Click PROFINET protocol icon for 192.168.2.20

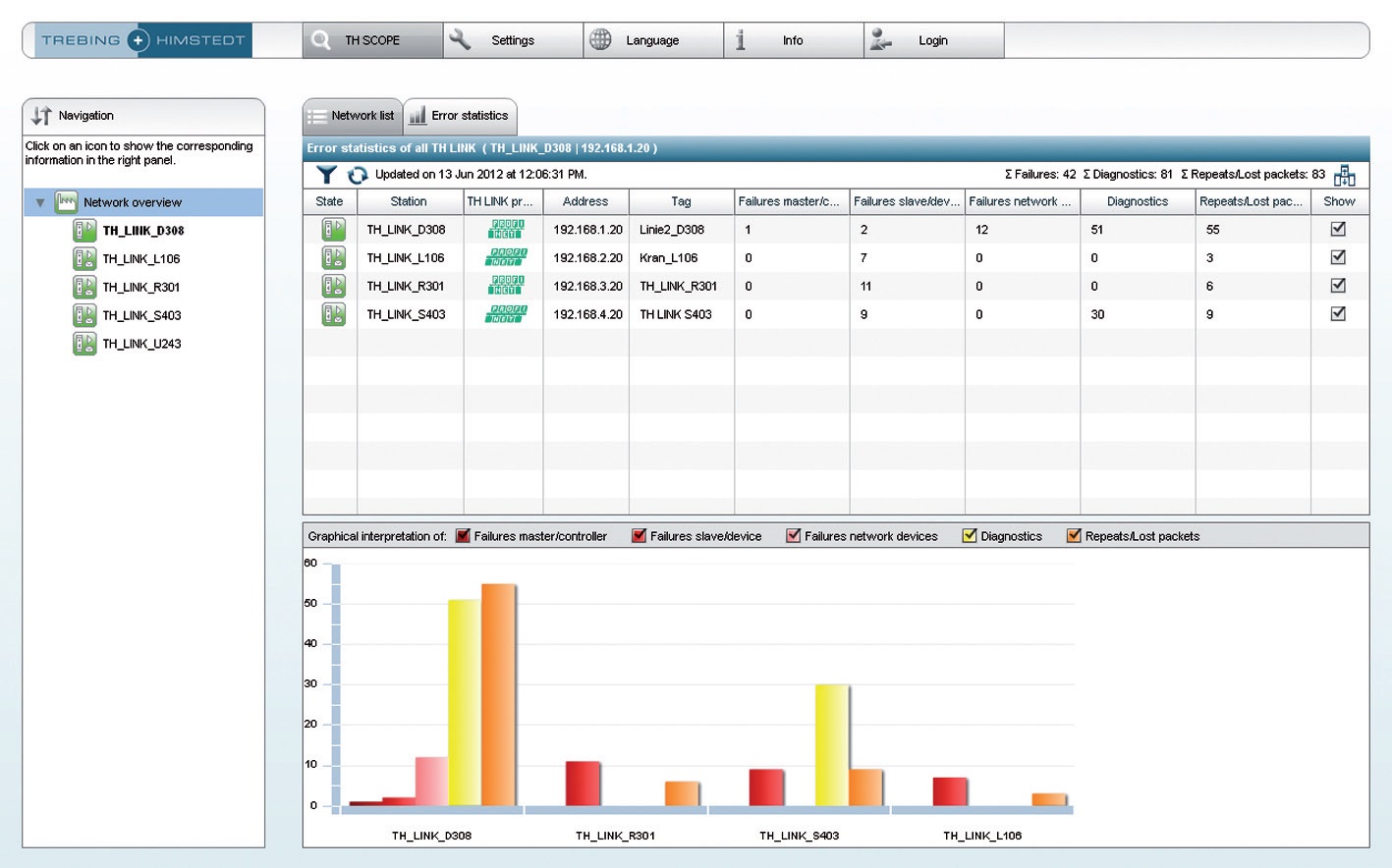click(x=506, y=258)
